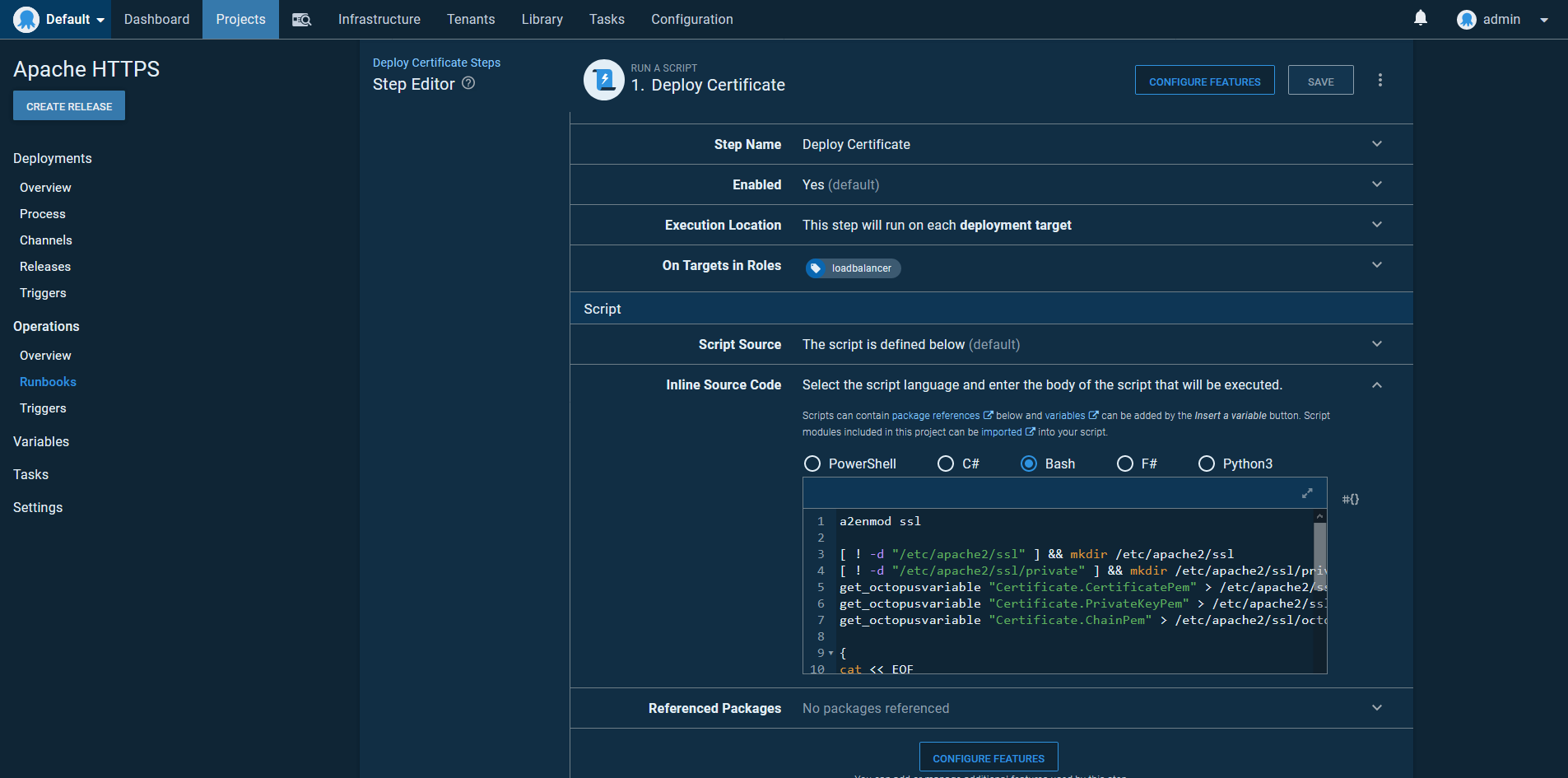Choose C# as script language

[946, 464]
